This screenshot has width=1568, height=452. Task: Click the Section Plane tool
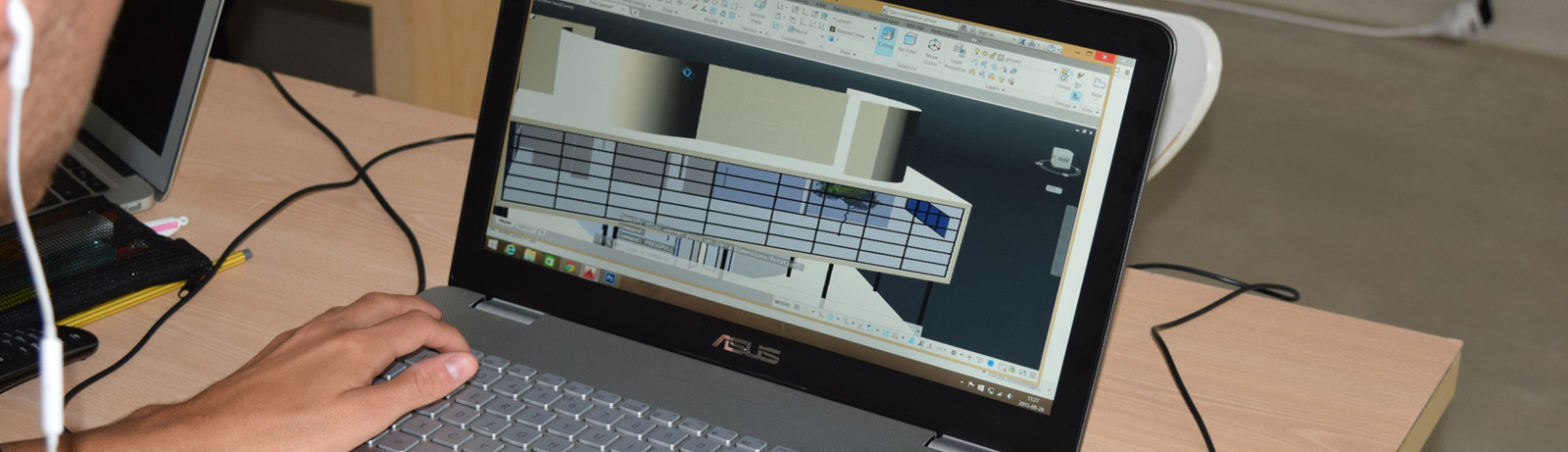click(757, 12)
